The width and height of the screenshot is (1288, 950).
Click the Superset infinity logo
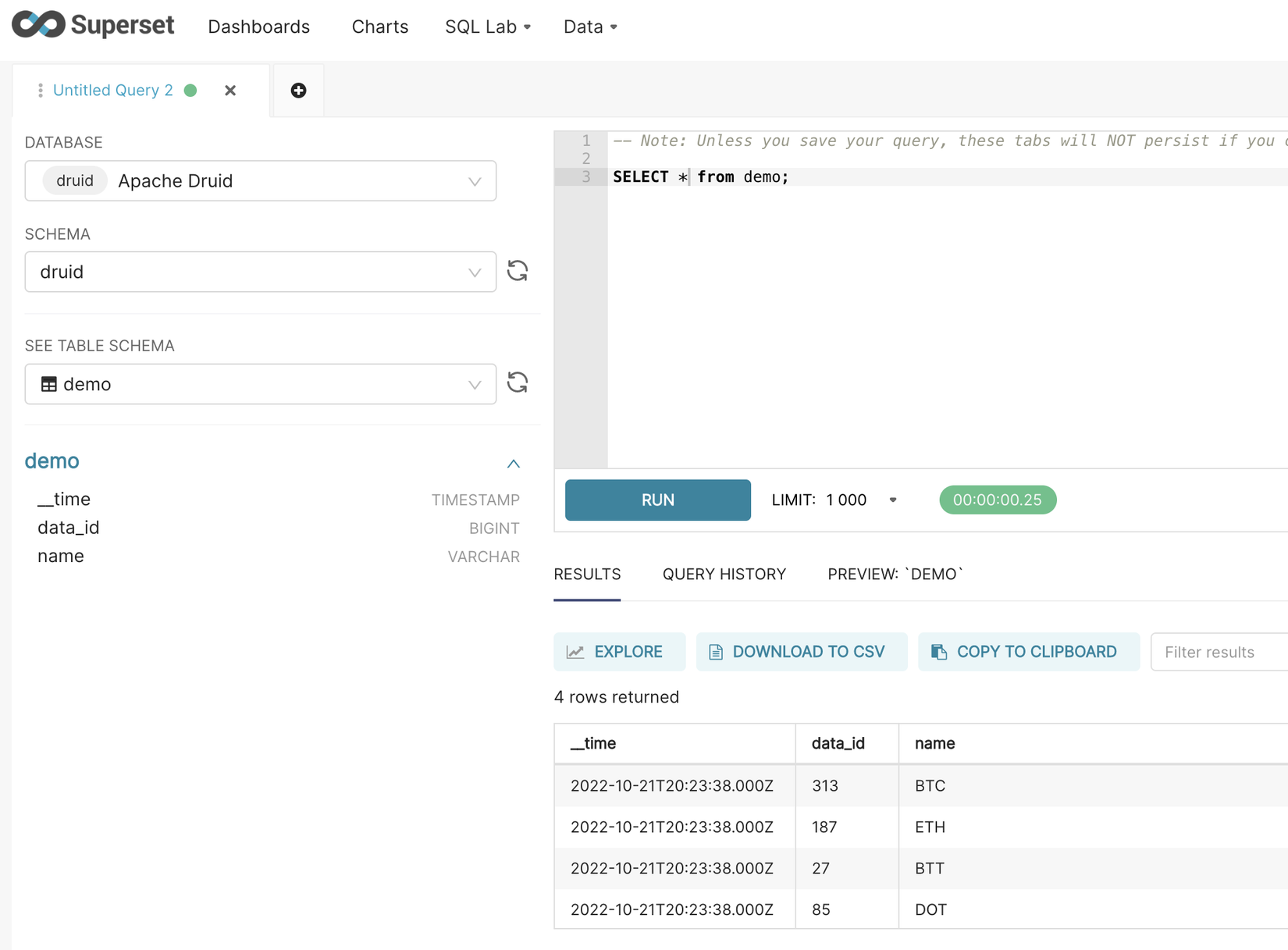click(38, 24)
